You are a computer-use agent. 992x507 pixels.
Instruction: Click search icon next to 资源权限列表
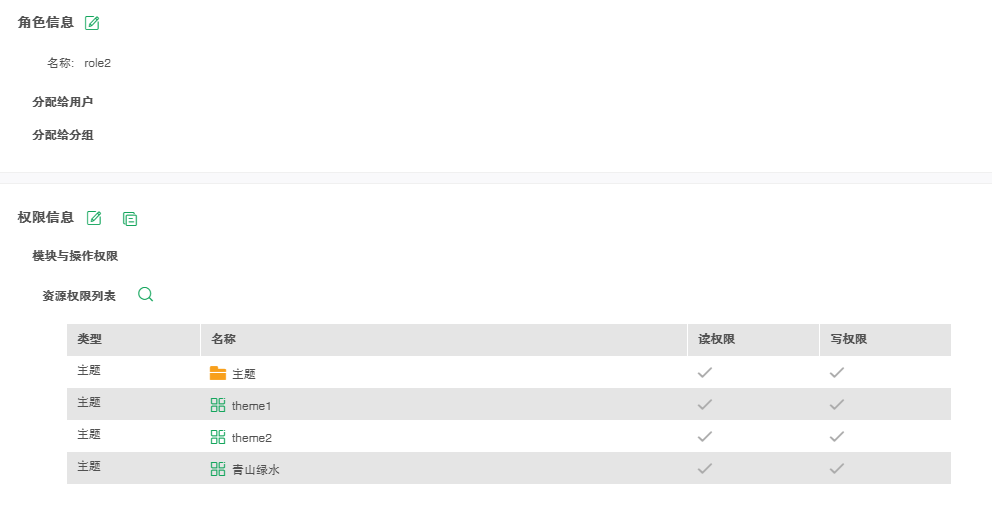coord(146,294)
